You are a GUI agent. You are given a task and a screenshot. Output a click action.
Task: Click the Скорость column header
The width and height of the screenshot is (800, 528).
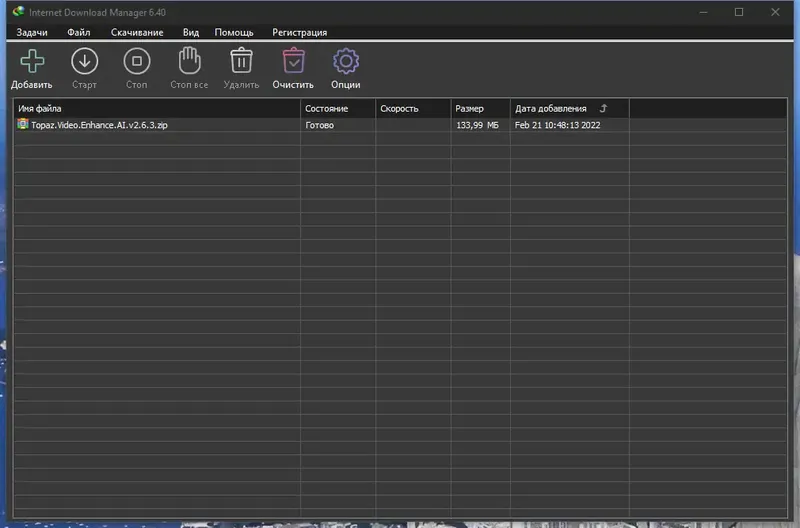pyautogui.click(x=413, y=109)
